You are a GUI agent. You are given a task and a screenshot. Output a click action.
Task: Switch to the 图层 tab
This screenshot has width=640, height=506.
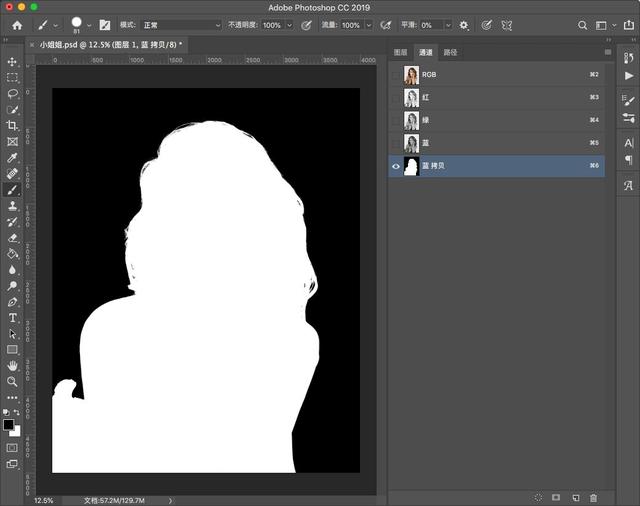[x=400, y=52]
